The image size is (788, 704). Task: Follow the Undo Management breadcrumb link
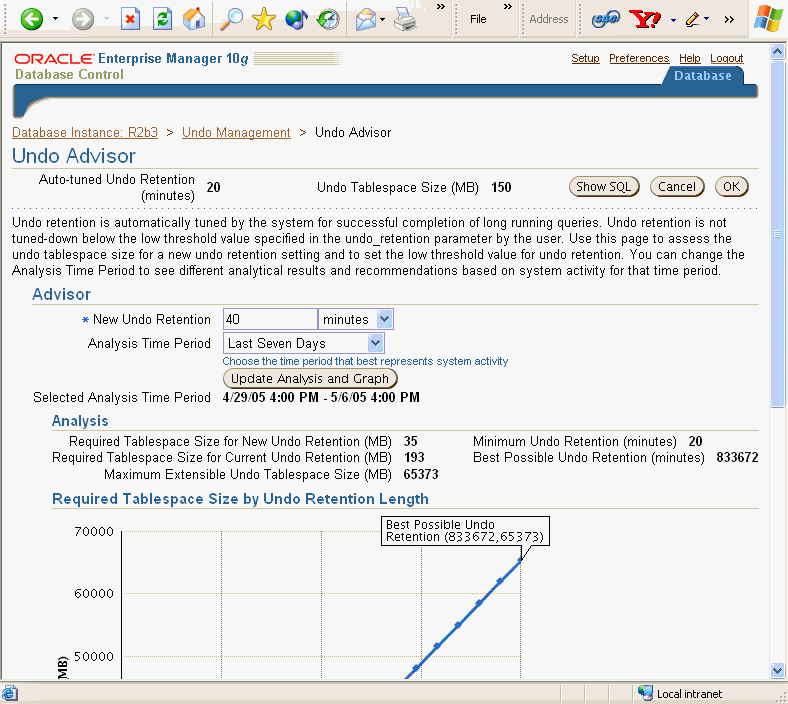tap(236, 133)
